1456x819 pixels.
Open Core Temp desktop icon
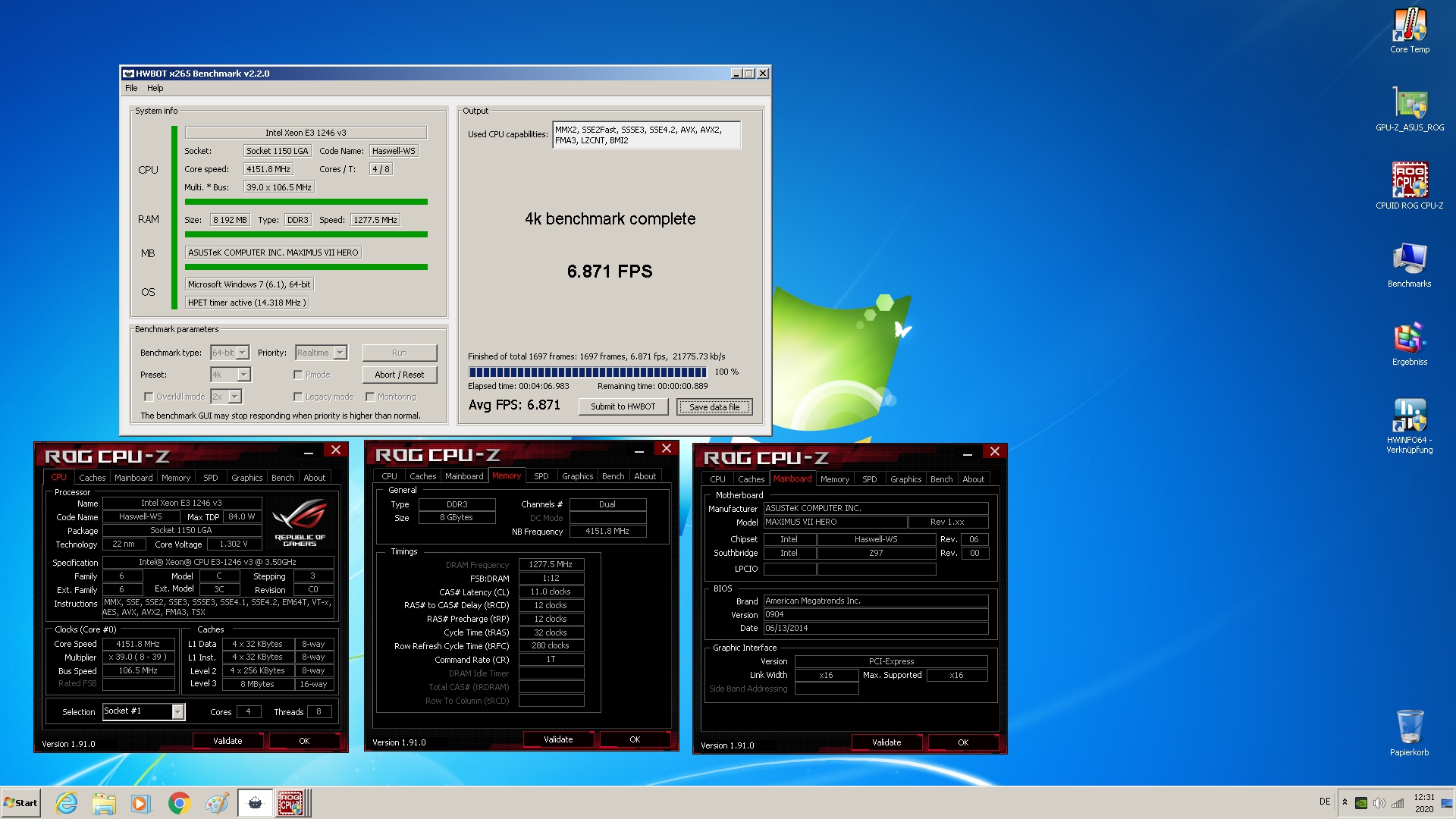(1410, 30)
